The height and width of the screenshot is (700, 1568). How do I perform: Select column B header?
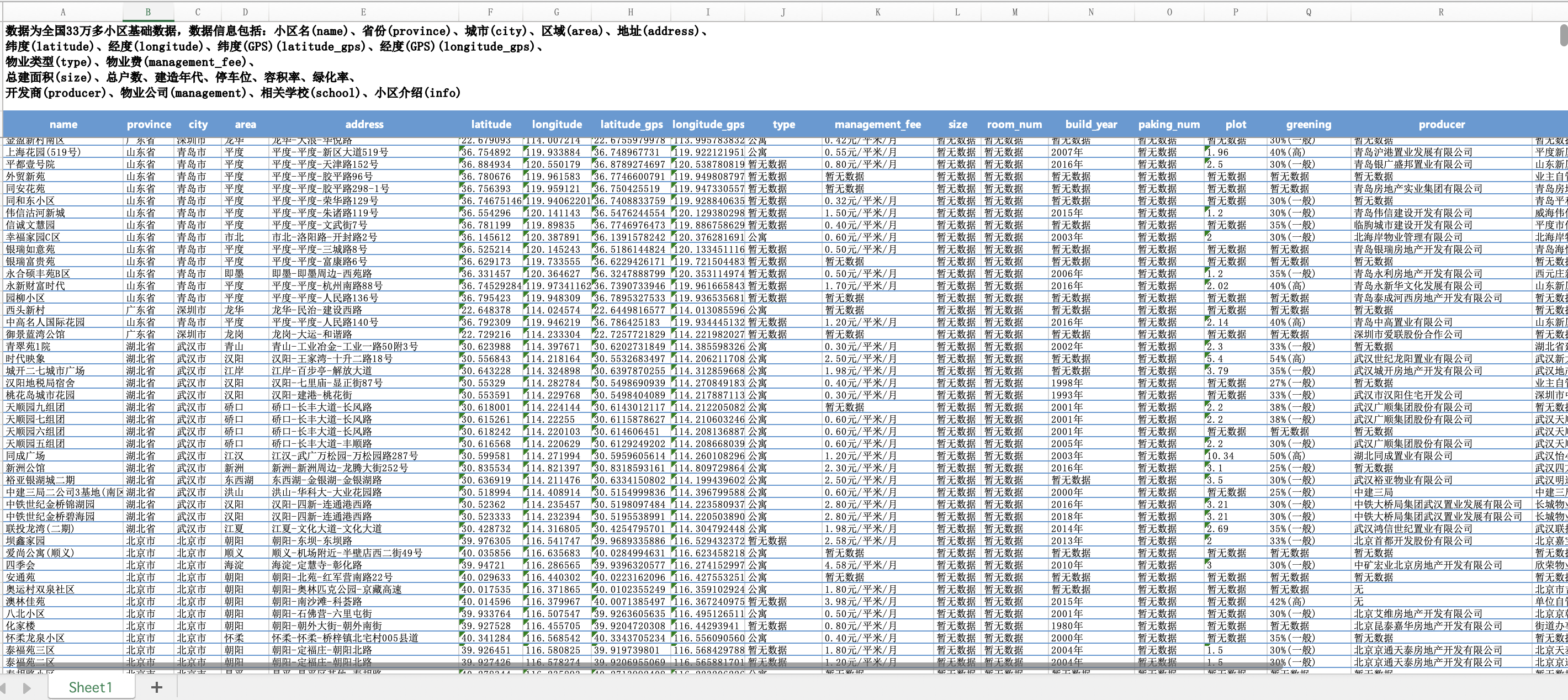148,12
